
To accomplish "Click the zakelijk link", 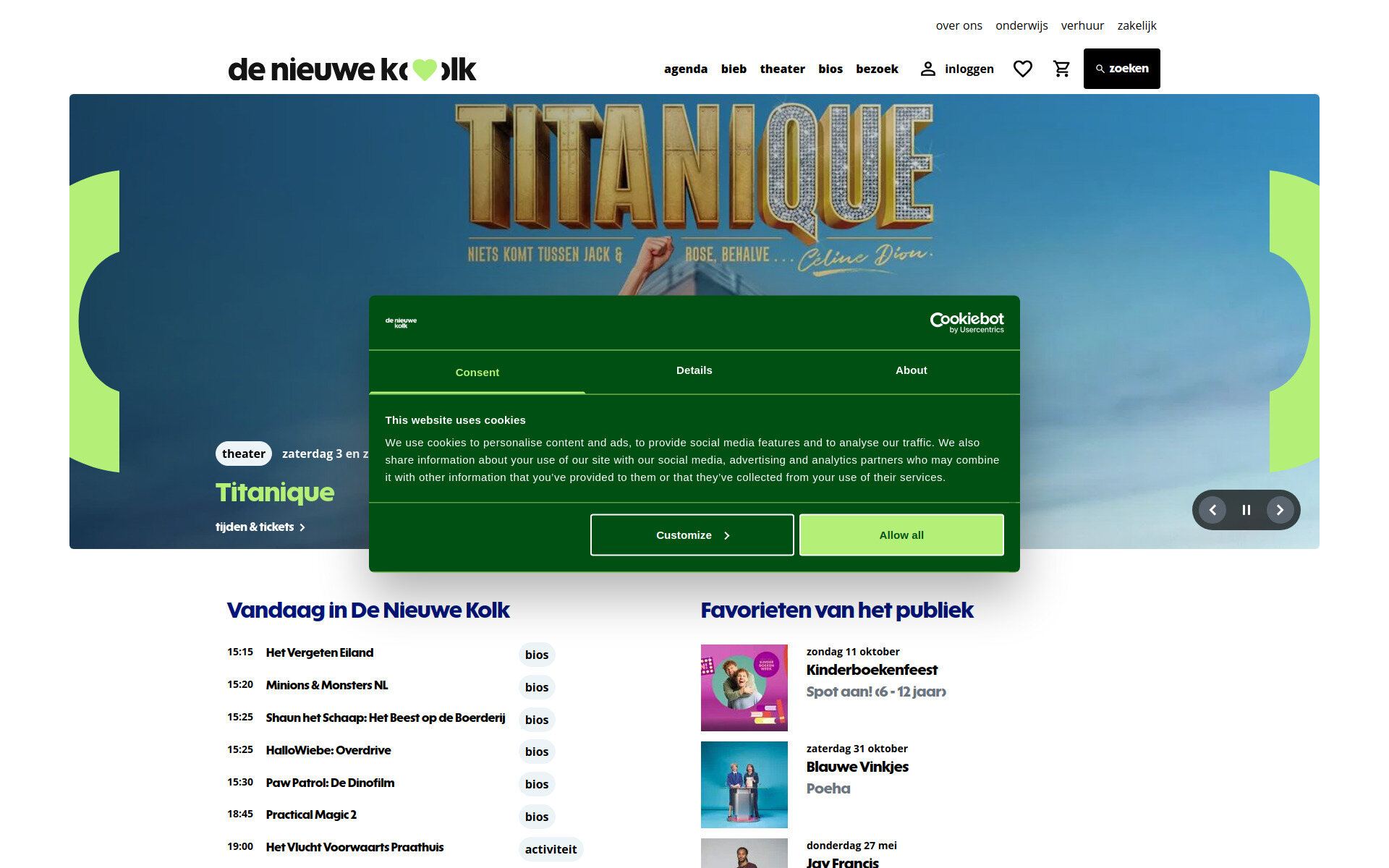I will 1137,25.
